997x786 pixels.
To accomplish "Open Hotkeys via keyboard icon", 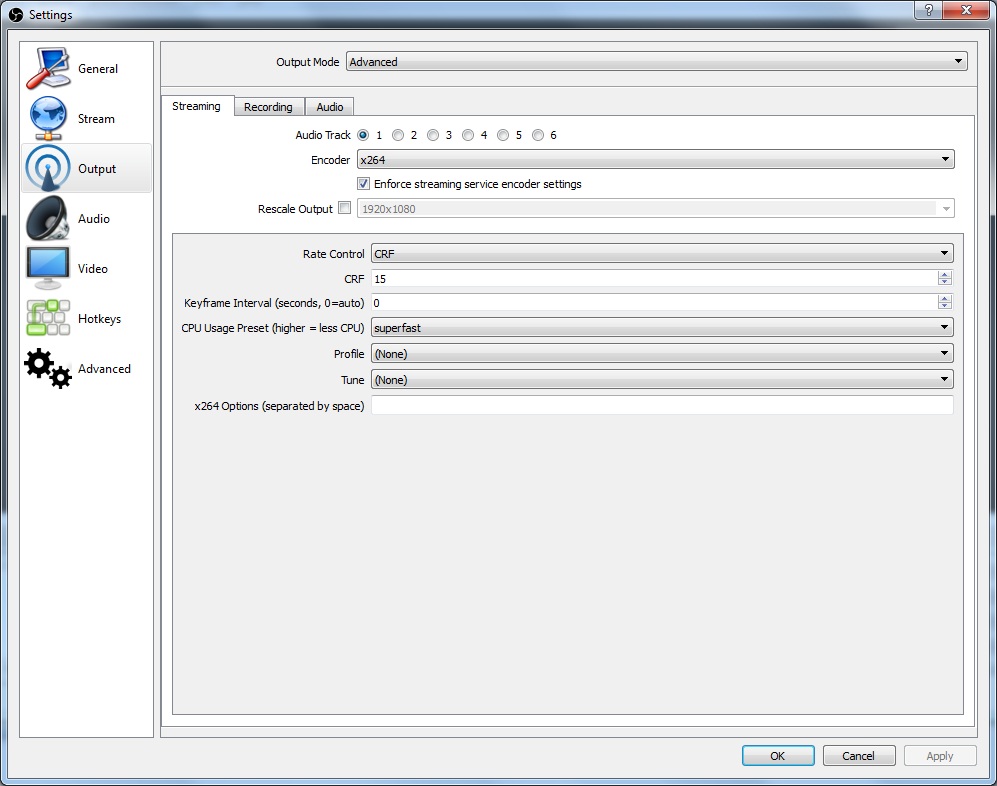I will pos(48,318).
